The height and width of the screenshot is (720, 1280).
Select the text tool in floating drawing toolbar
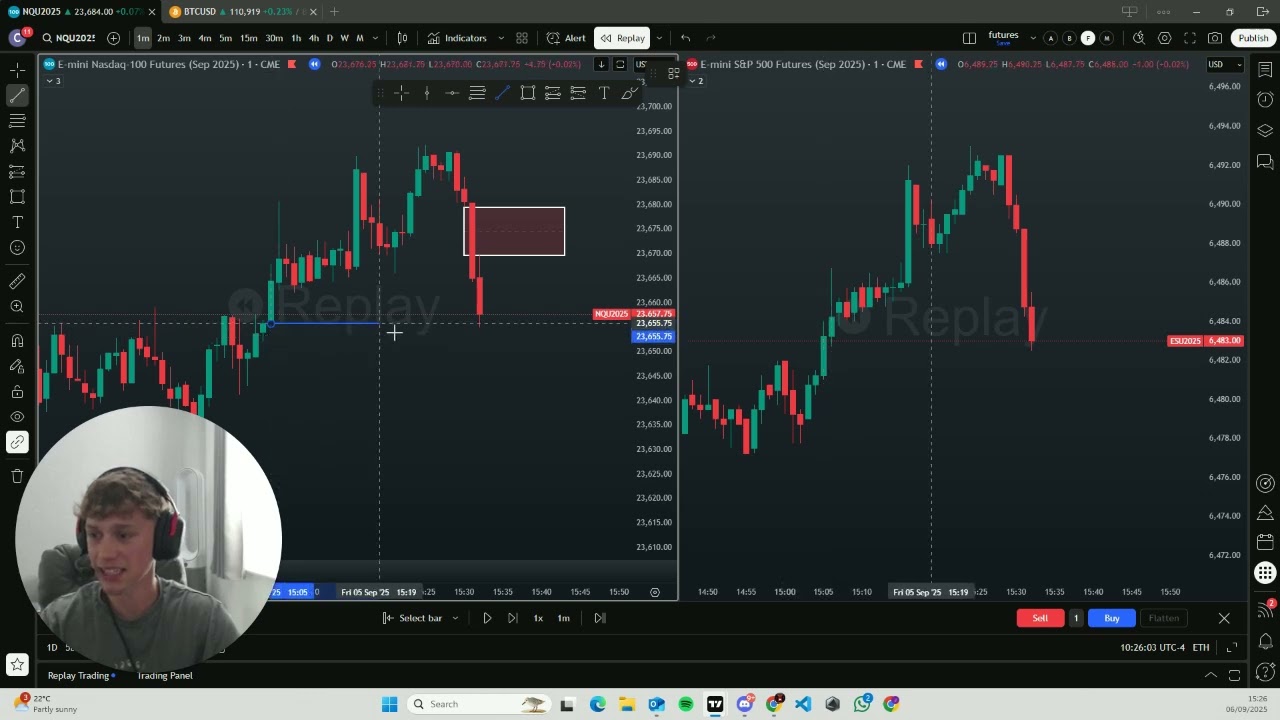point(604,93)
